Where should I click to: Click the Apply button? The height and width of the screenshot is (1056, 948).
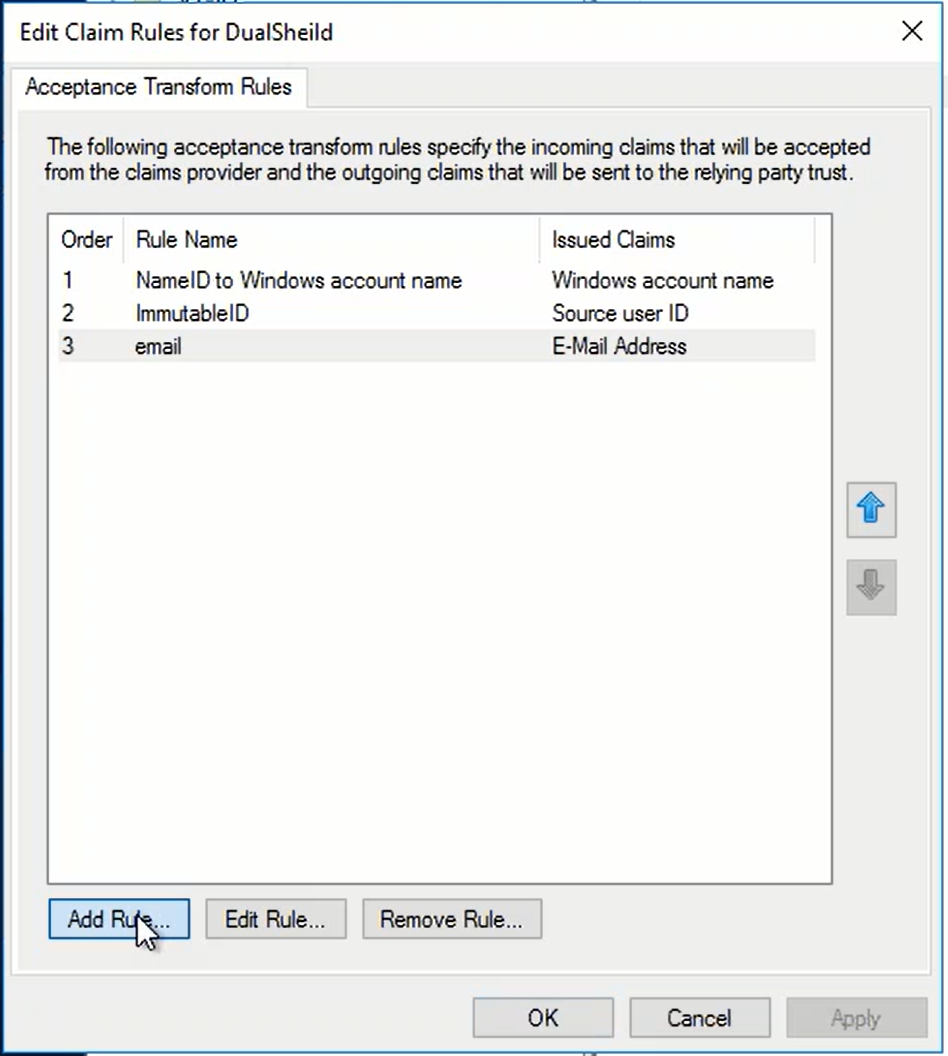(856, 1018)
